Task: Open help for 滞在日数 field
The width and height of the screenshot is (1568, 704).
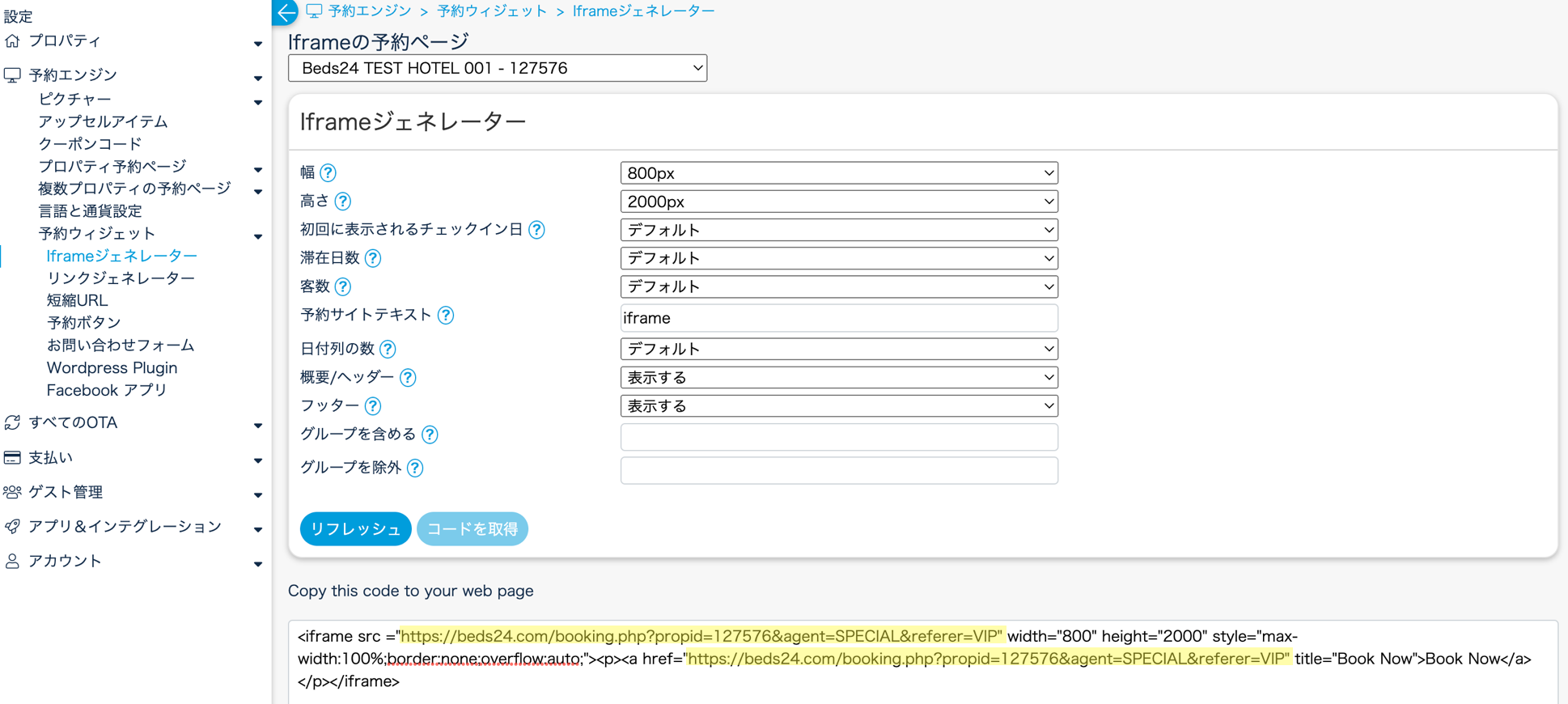Action: (373, 258)
